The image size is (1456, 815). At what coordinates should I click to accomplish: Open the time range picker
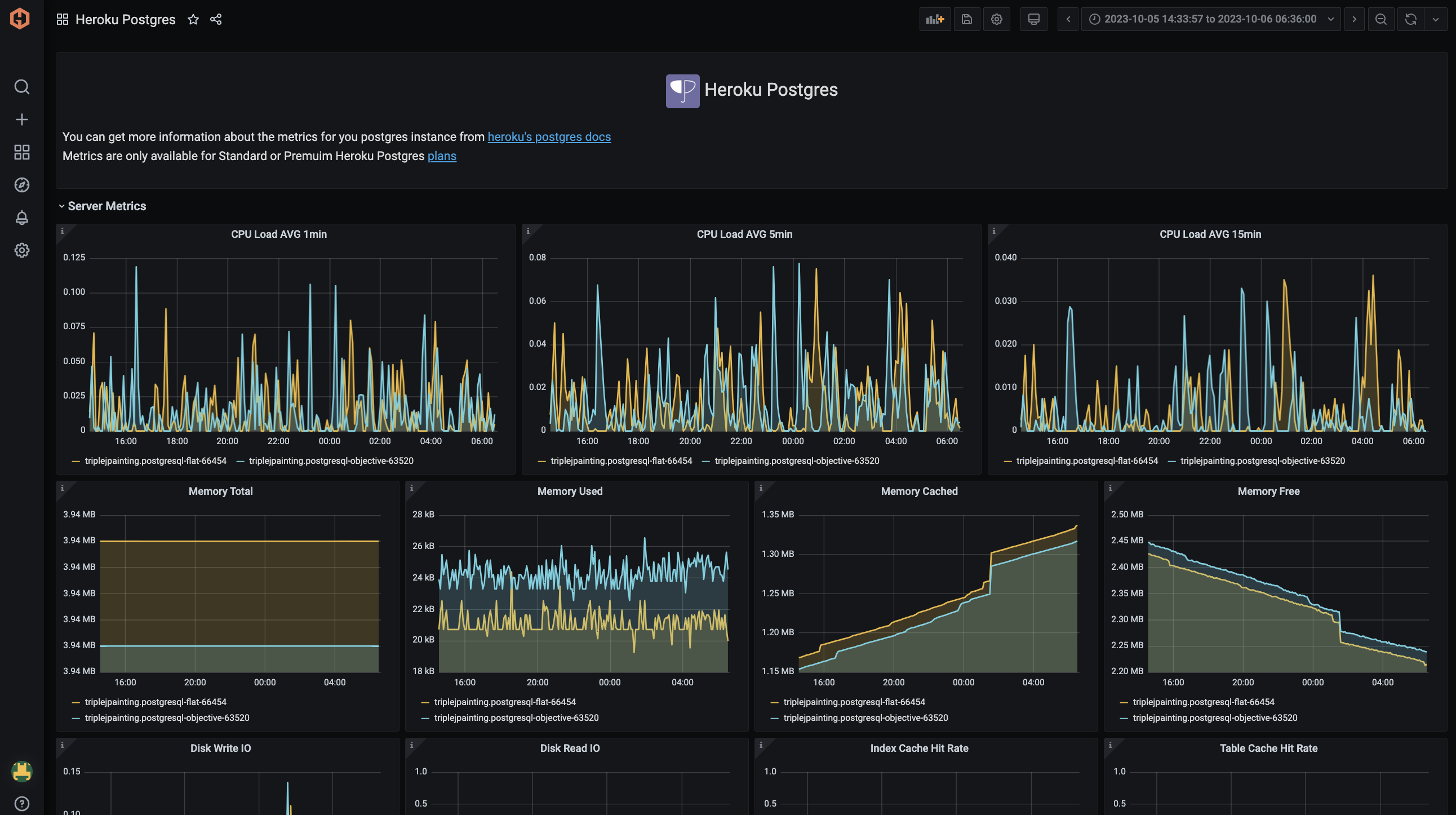(x=1211, y=19)
